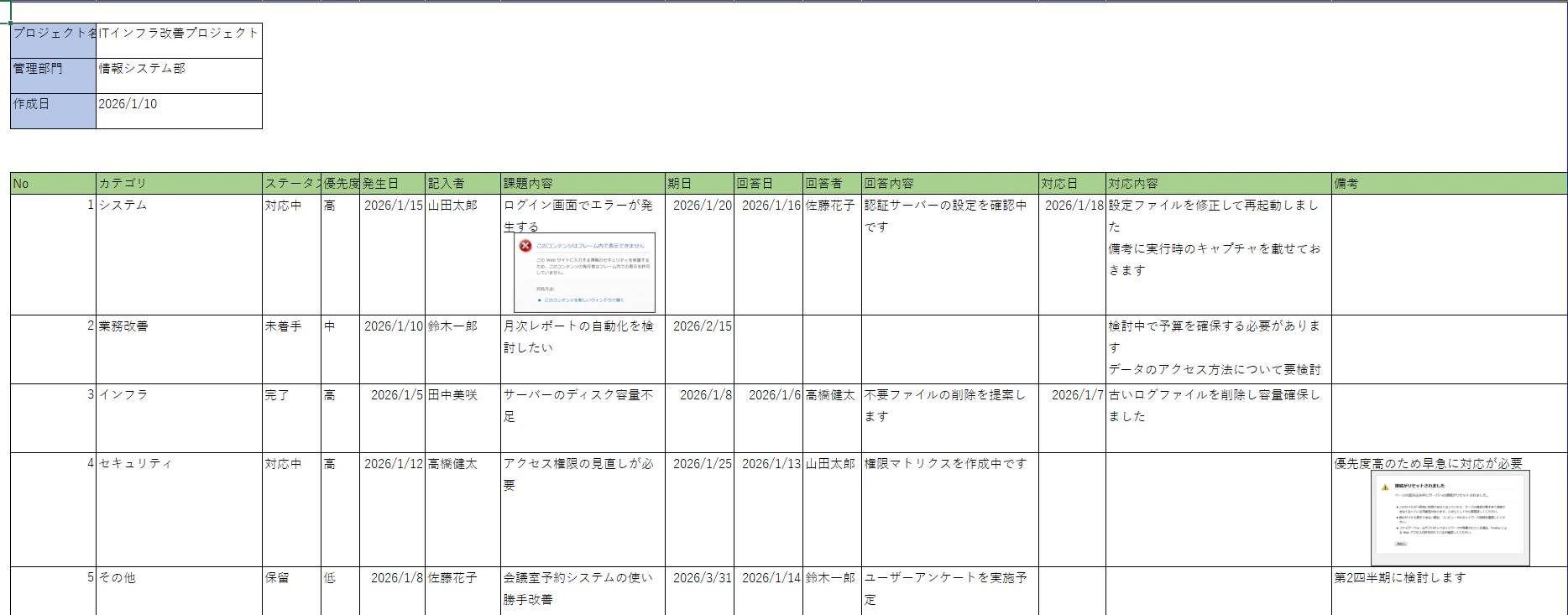The width and height of the screenshot is (1568, 615).
Task: Click the セキュリティ category cell
Action: 179,510
